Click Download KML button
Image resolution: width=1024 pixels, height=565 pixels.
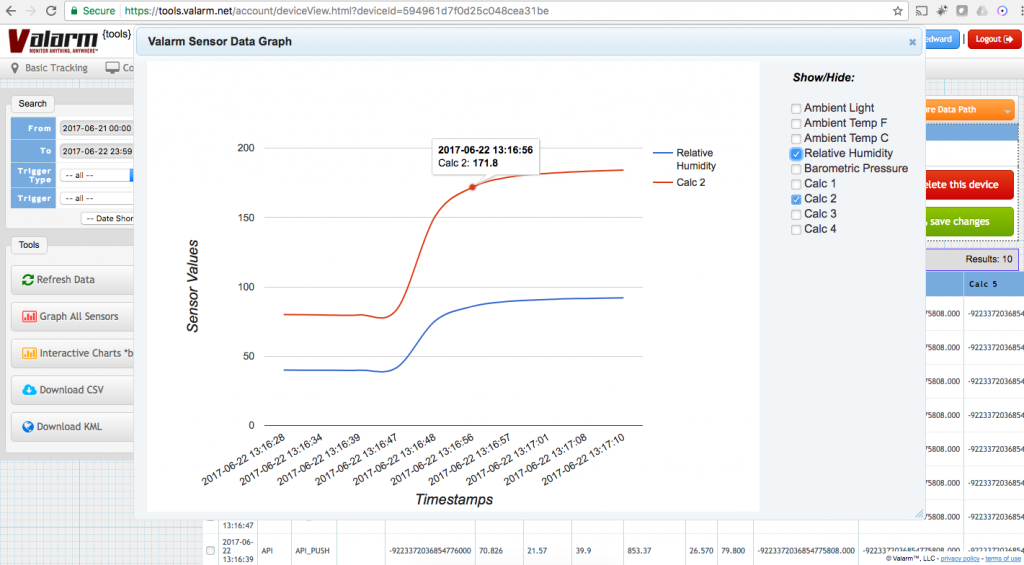click(72, 427)
